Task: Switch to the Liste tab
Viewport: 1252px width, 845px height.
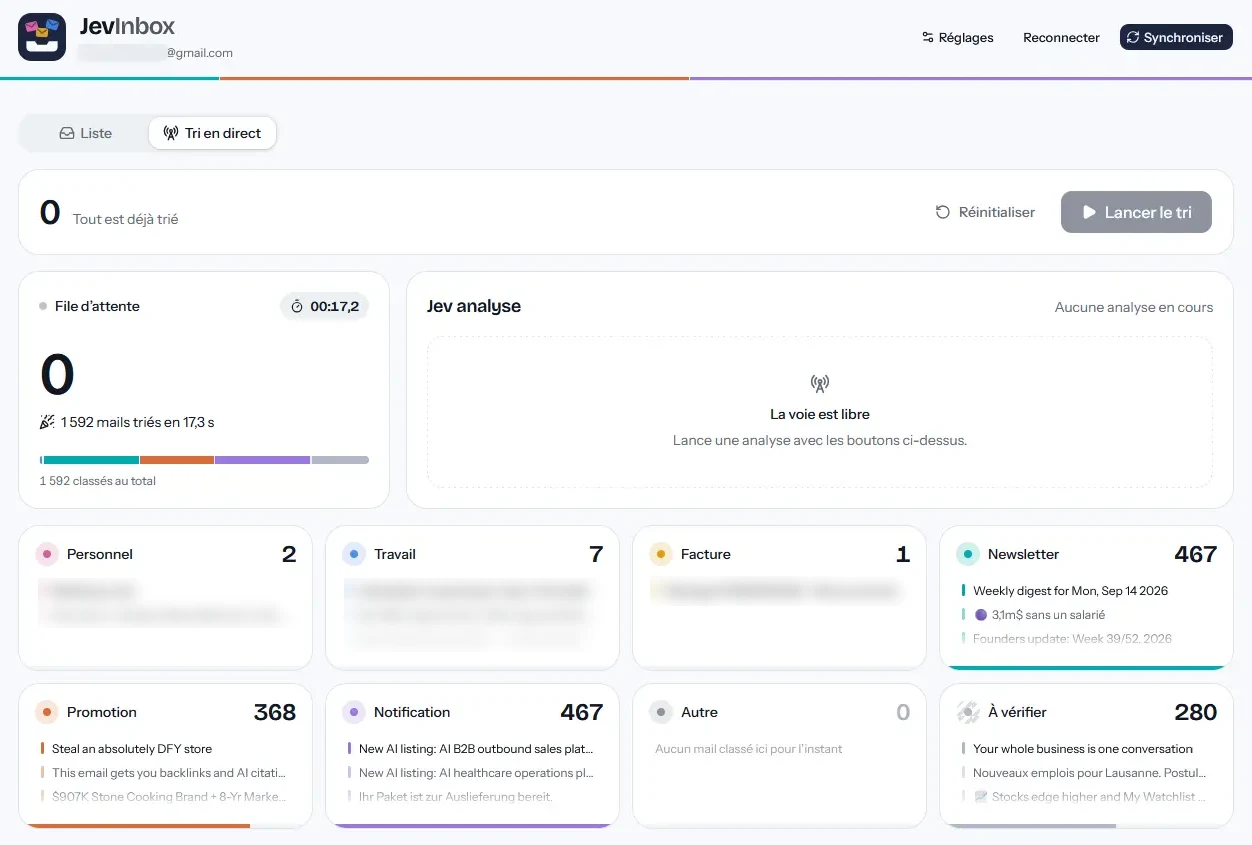Action: coord(85,133)
